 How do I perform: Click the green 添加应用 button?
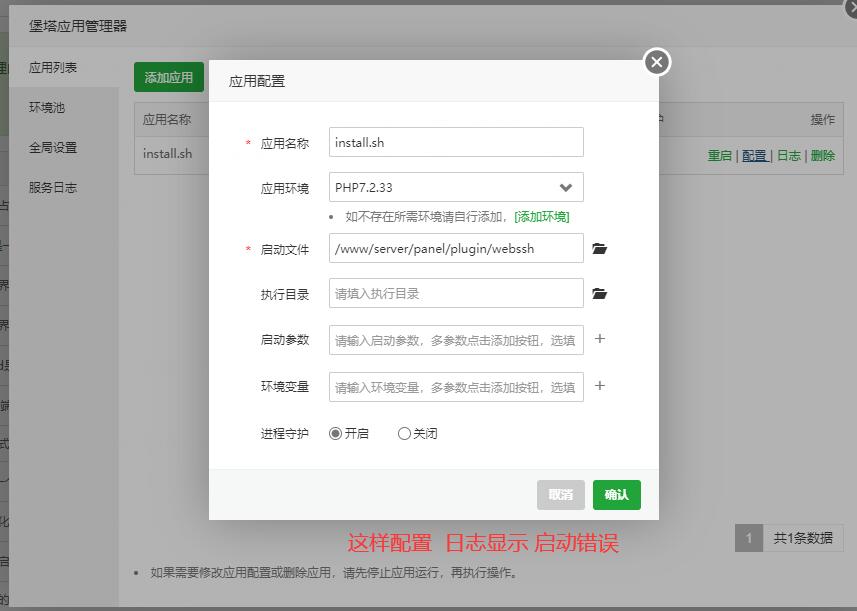pos(169,77)
